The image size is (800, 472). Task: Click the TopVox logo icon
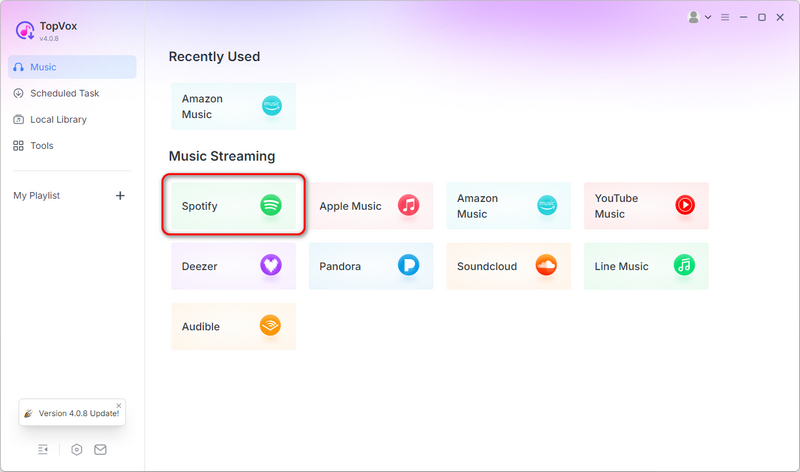[24, 31]
